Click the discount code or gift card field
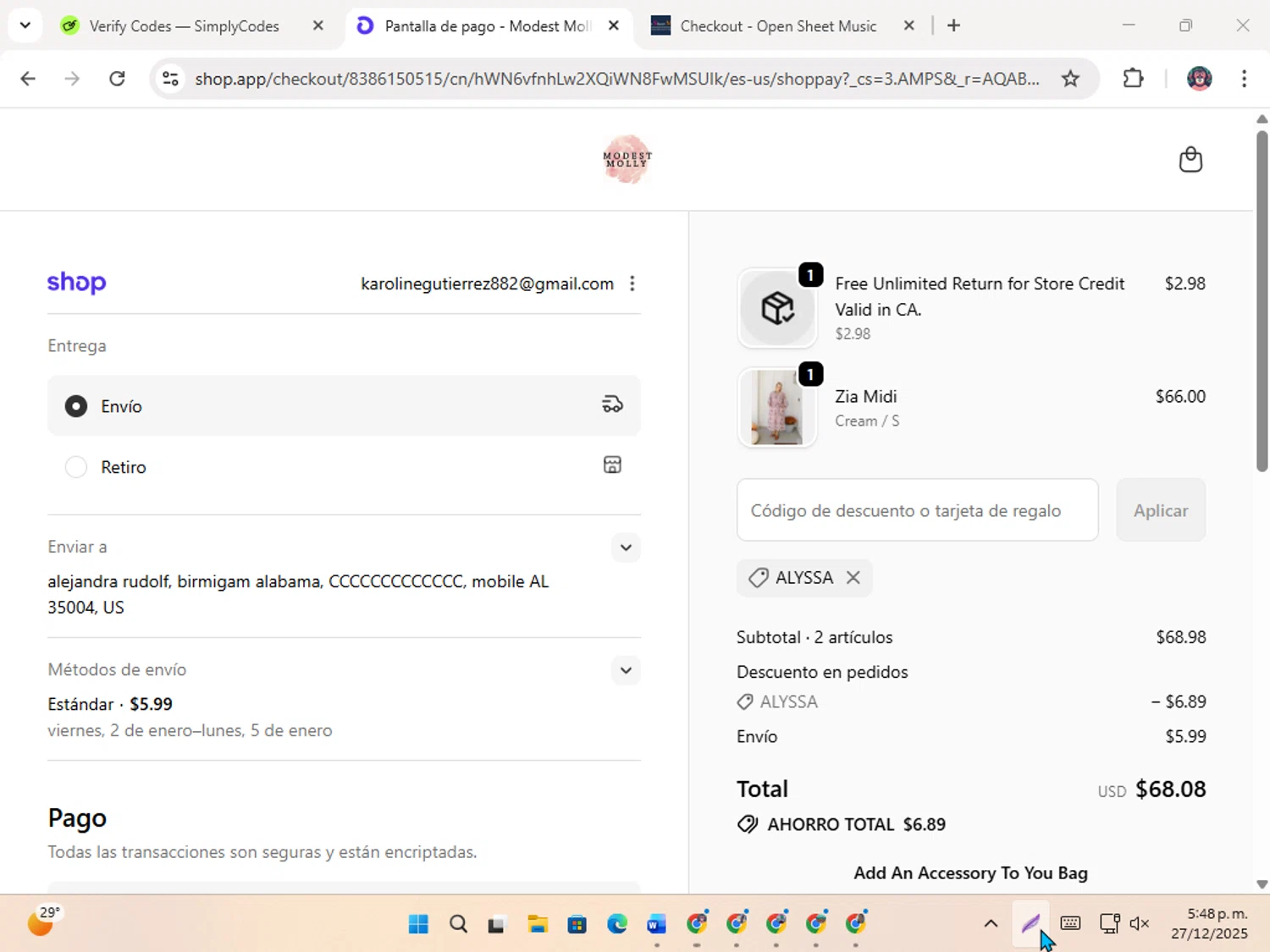The width and height of the screenshot is (1270, 952). pos(918,510)
